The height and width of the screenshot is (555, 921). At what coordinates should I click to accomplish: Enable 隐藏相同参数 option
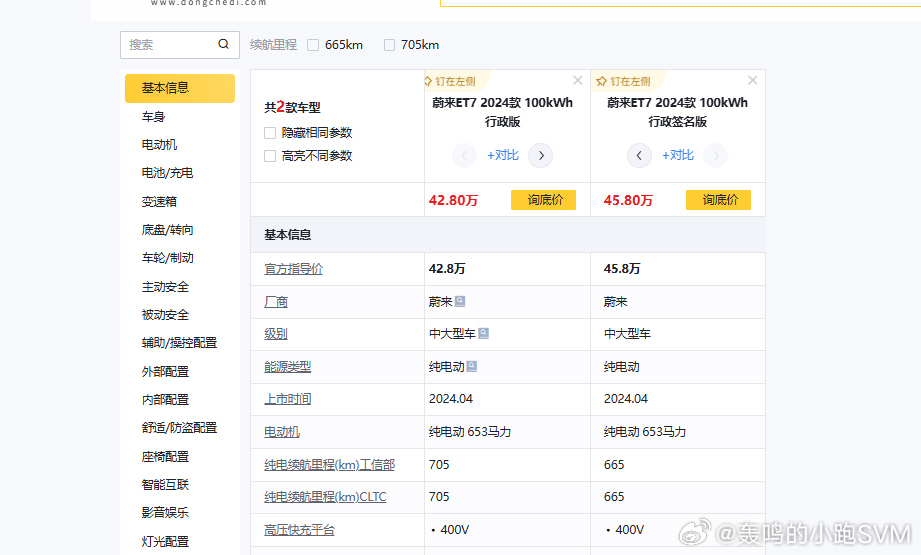(x=270, y=133)
